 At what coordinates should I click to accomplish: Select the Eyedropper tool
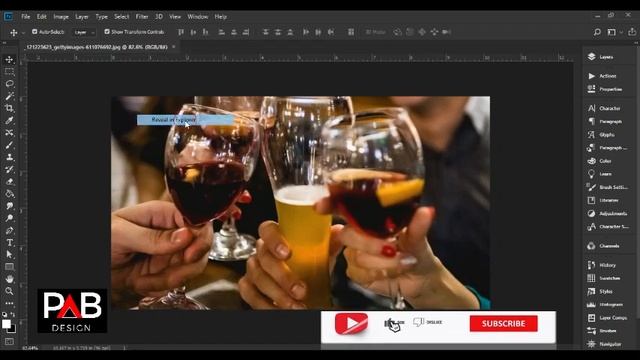tap(9, 120)
